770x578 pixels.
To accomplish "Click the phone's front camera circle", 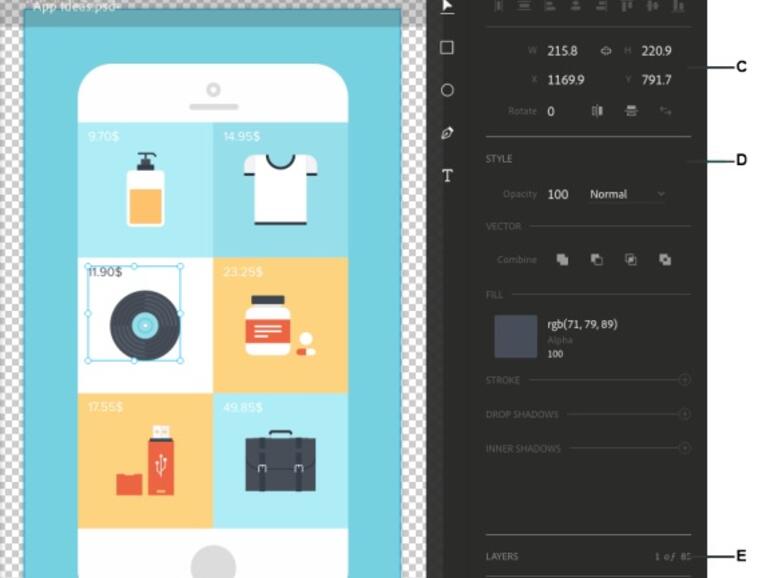I will pyautogui.click(x=213, y=90).
